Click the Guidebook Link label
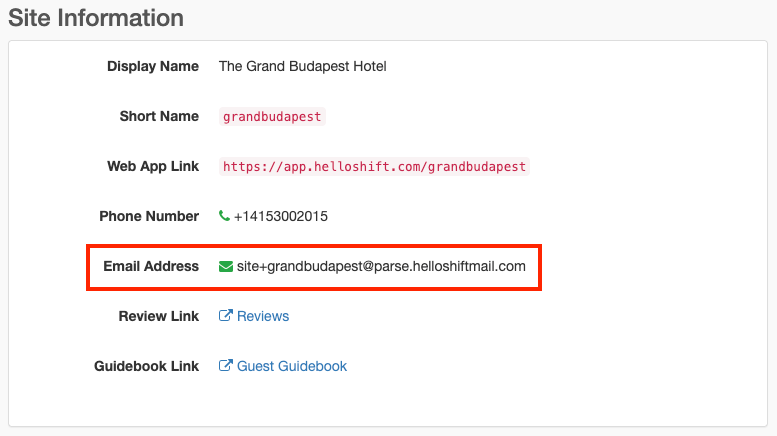This screenshot has height=436, width=777. tap(148, 366)
